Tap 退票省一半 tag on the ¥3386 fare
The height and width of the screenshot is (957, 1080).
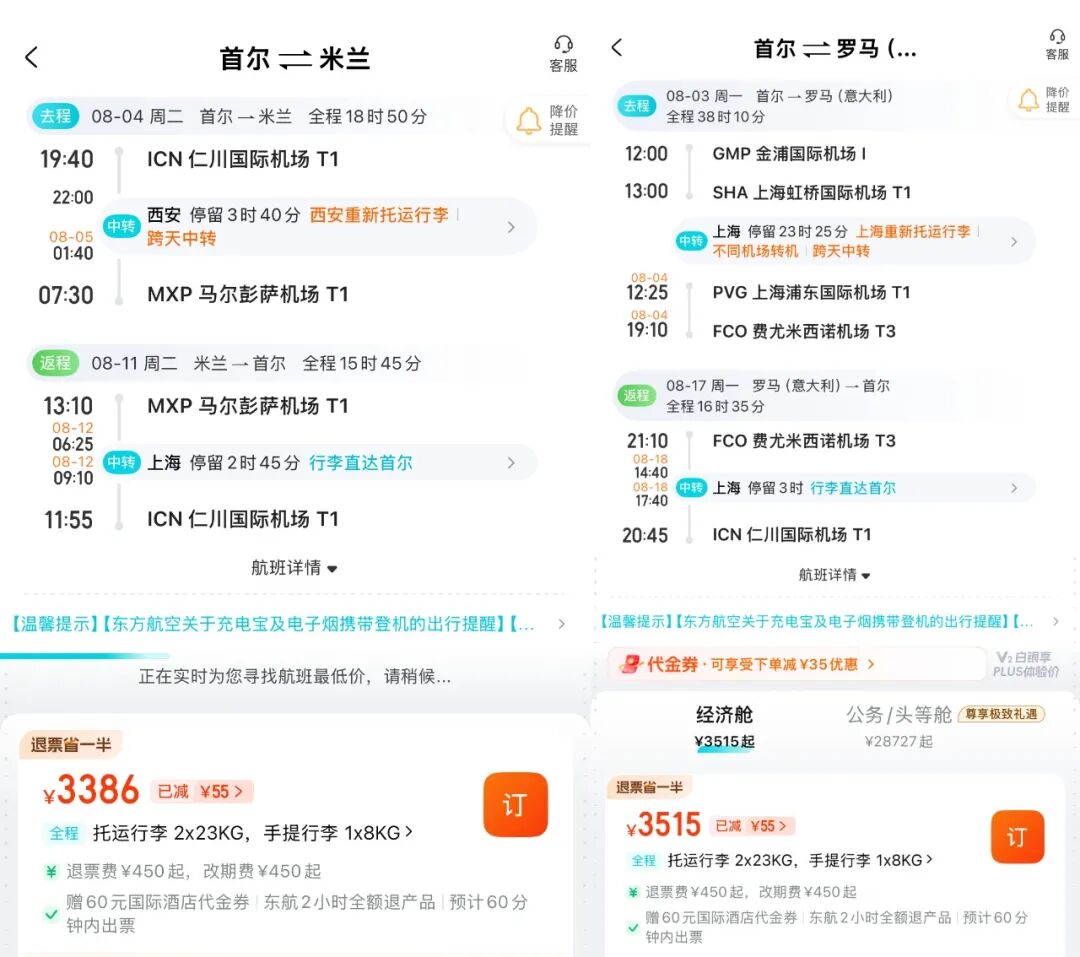click(x=71, y=744)
